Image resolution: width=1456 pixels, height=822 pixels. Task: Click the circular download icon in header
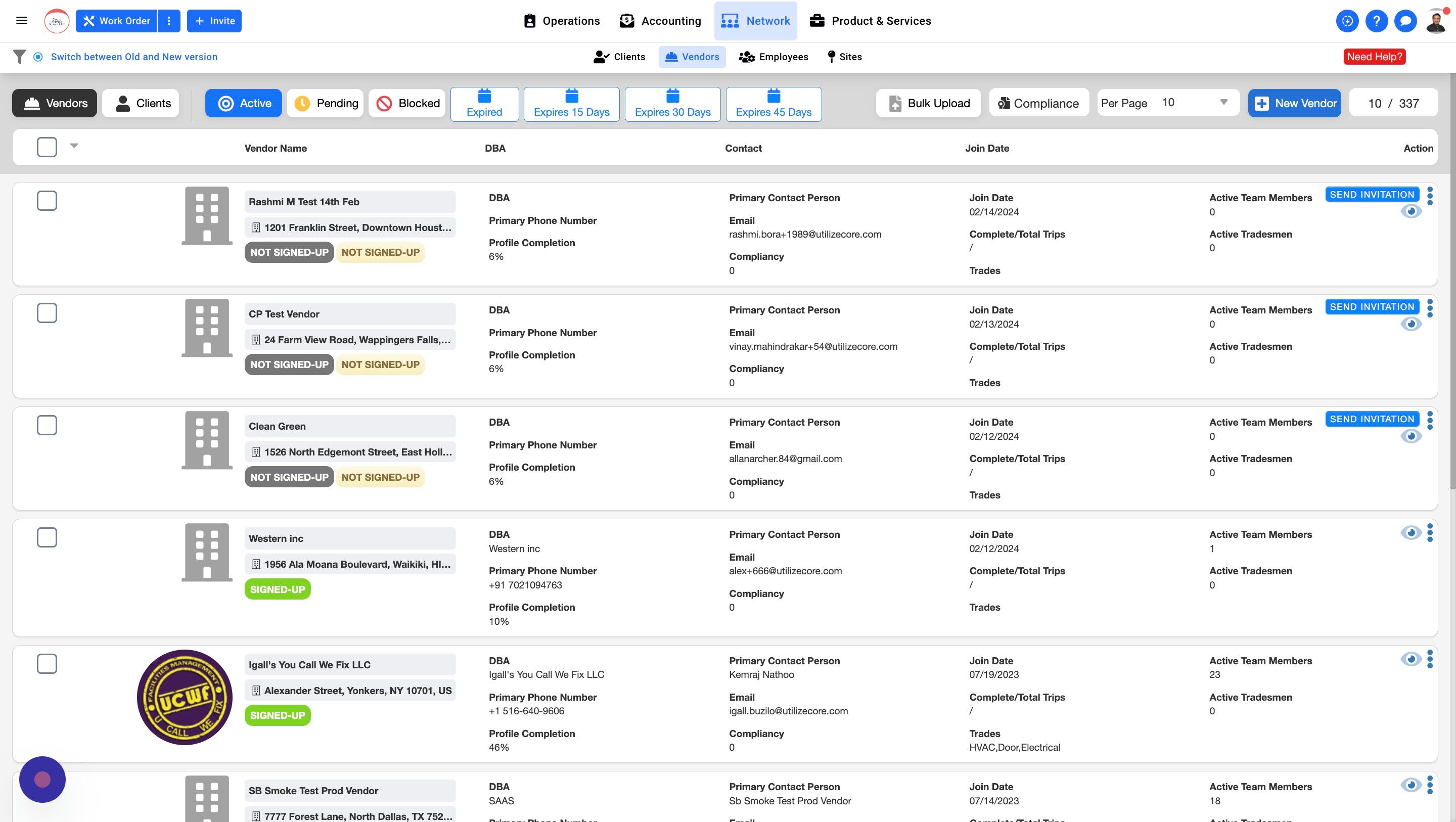coord(1347,21)
